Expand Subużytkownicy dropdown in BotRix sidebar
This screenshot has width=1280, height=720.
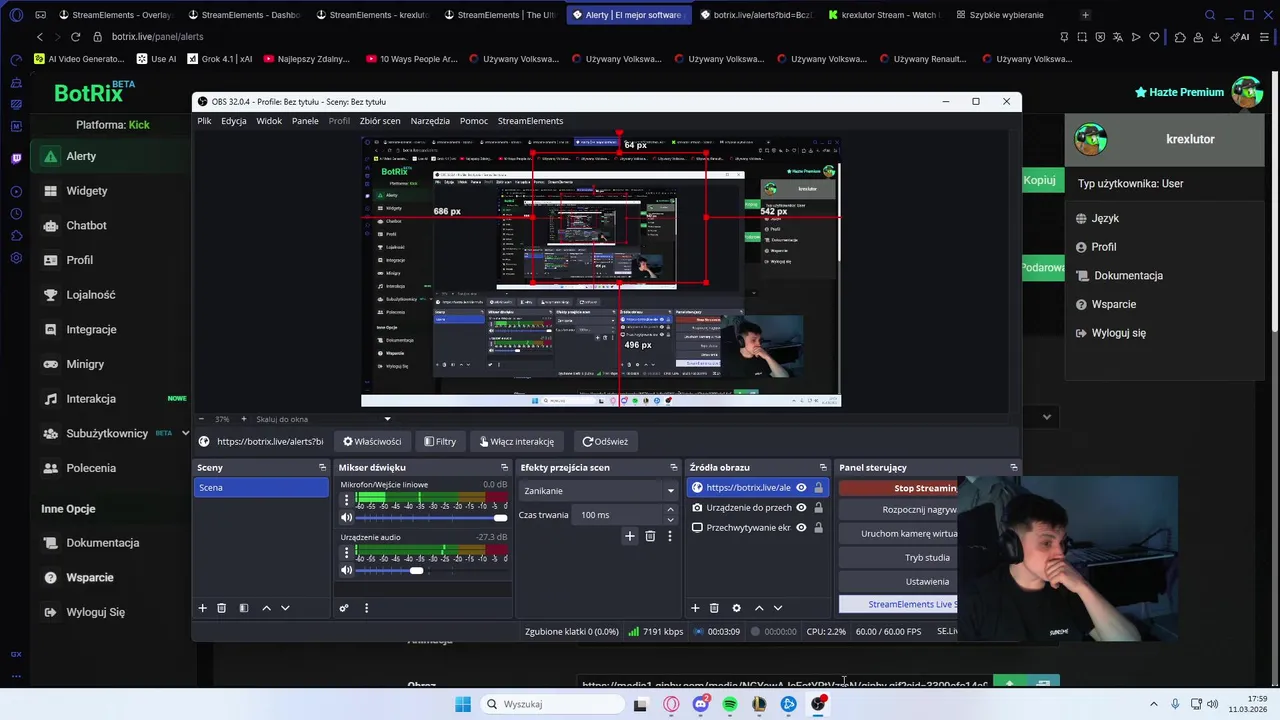pos(184,434)
